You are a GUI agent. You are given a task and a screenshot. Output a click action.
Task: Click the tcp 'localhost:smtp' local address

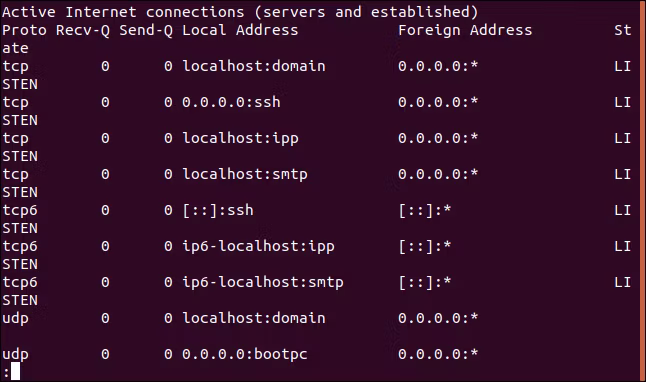(245, 174)
